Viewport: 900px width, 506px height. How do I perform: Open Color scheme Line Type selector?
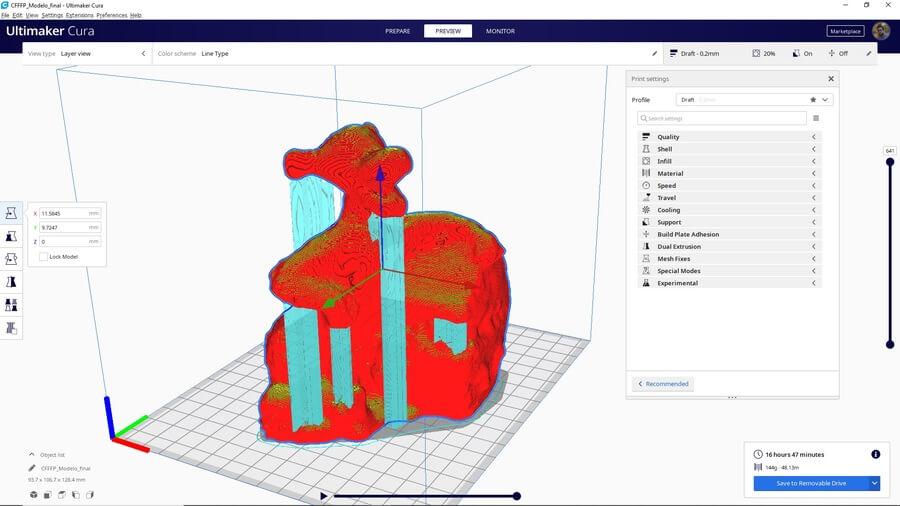coord(408,53)
